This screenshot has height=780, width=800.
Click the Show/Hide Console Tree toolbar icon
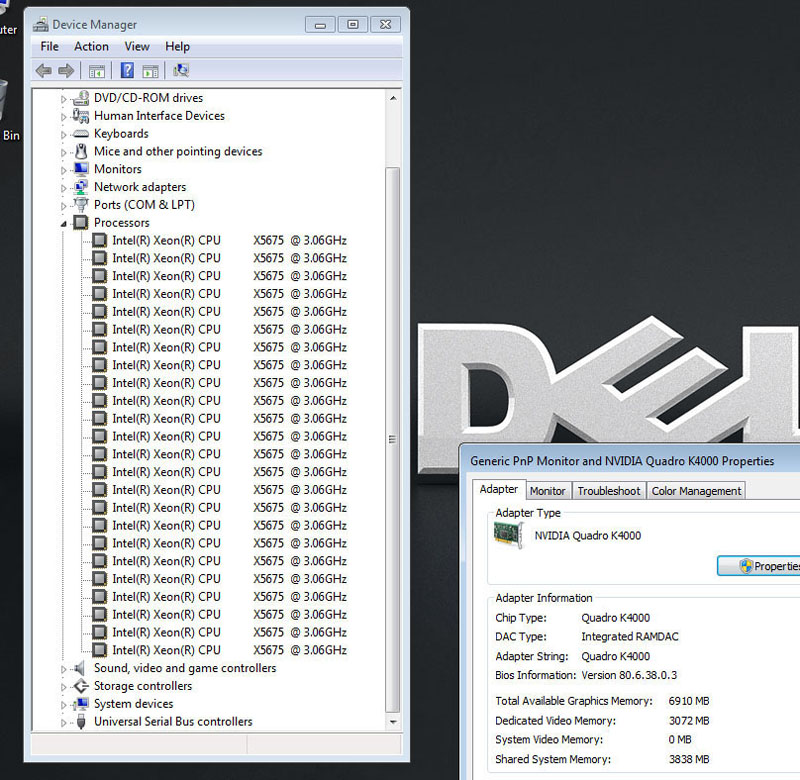click(x=96, y=71)
